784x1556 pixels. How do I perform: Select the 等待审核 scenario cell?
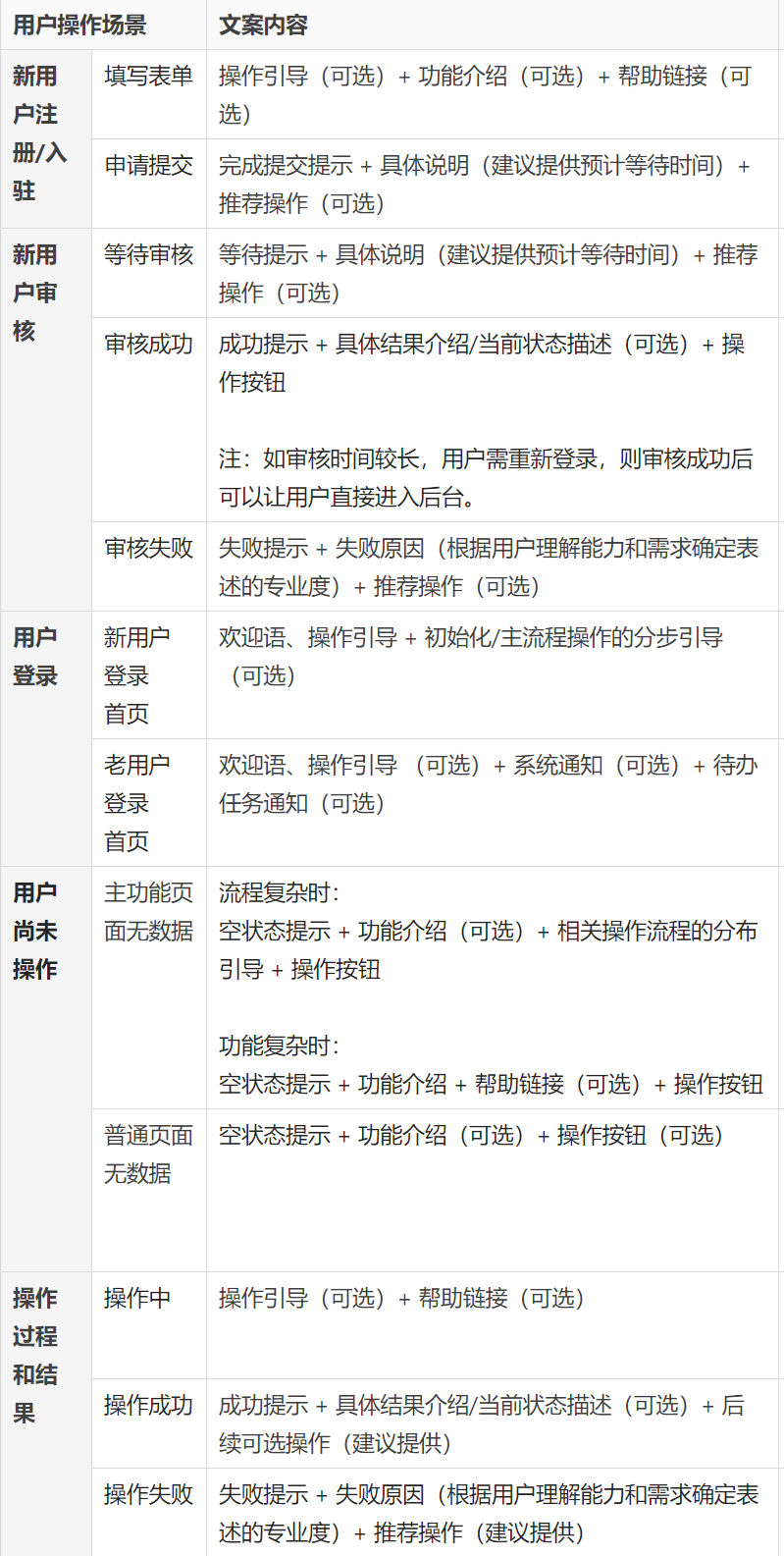148,255
